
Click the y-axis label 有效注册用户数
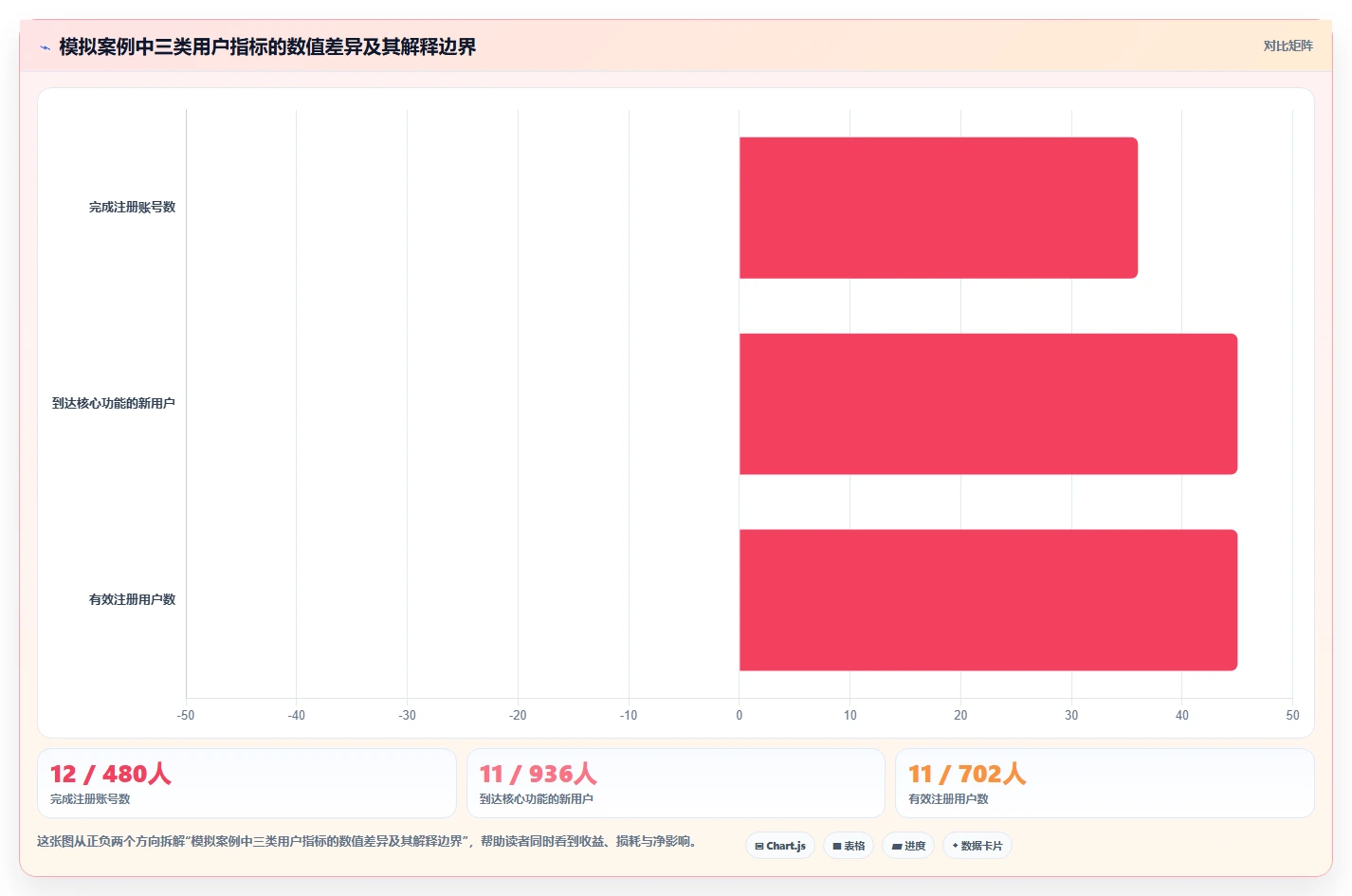(x=132, y=599)
